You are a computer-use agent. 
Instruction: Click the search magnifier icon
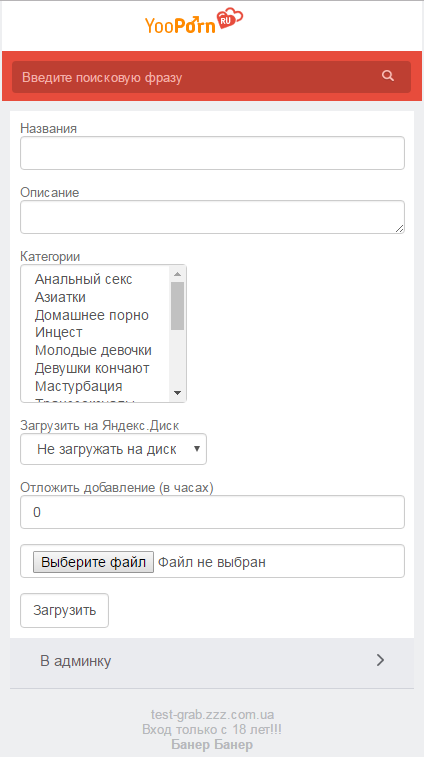click(388, 76)
